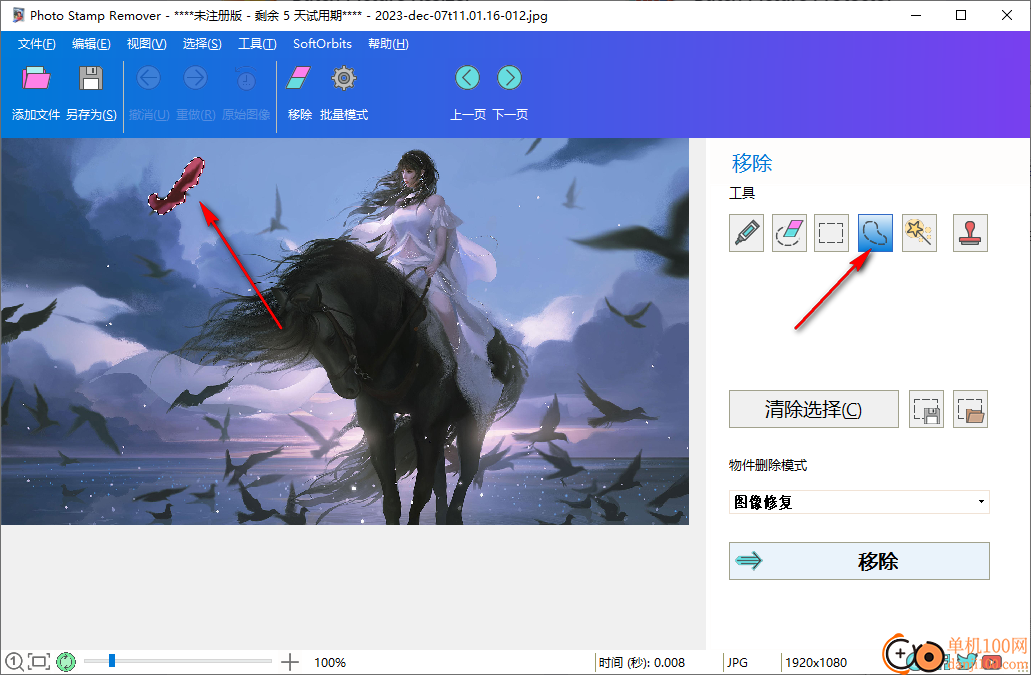Screen dimensions: 1031x675
Task: Select the Rectangular selection tool
Action: click(831, 233)
